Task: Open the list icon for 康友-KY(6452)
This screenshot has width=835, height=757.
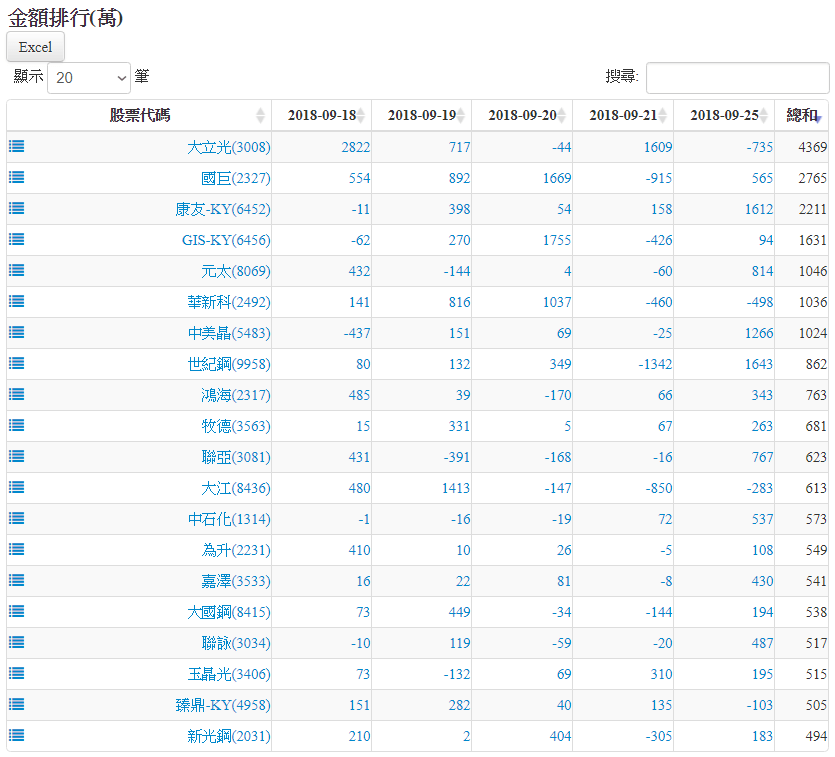Action: click(x=17, y=208)
